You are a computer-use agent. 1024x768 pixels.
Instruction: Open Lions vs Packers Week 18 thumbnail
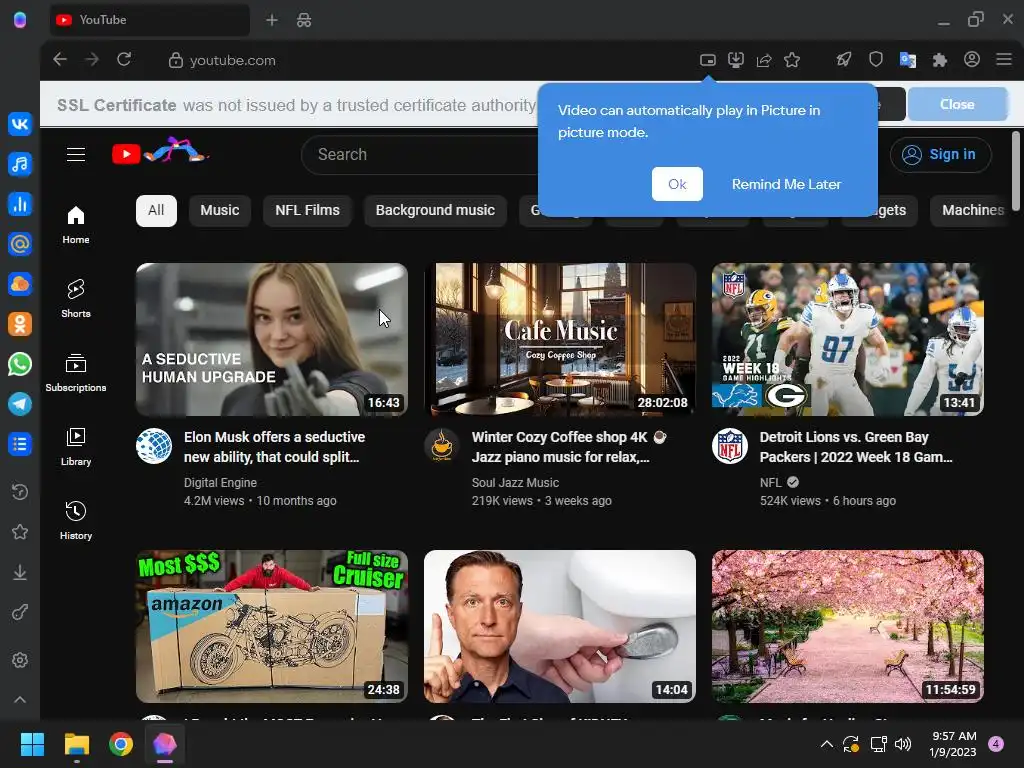pyautogui.click(x=848, y=340)
